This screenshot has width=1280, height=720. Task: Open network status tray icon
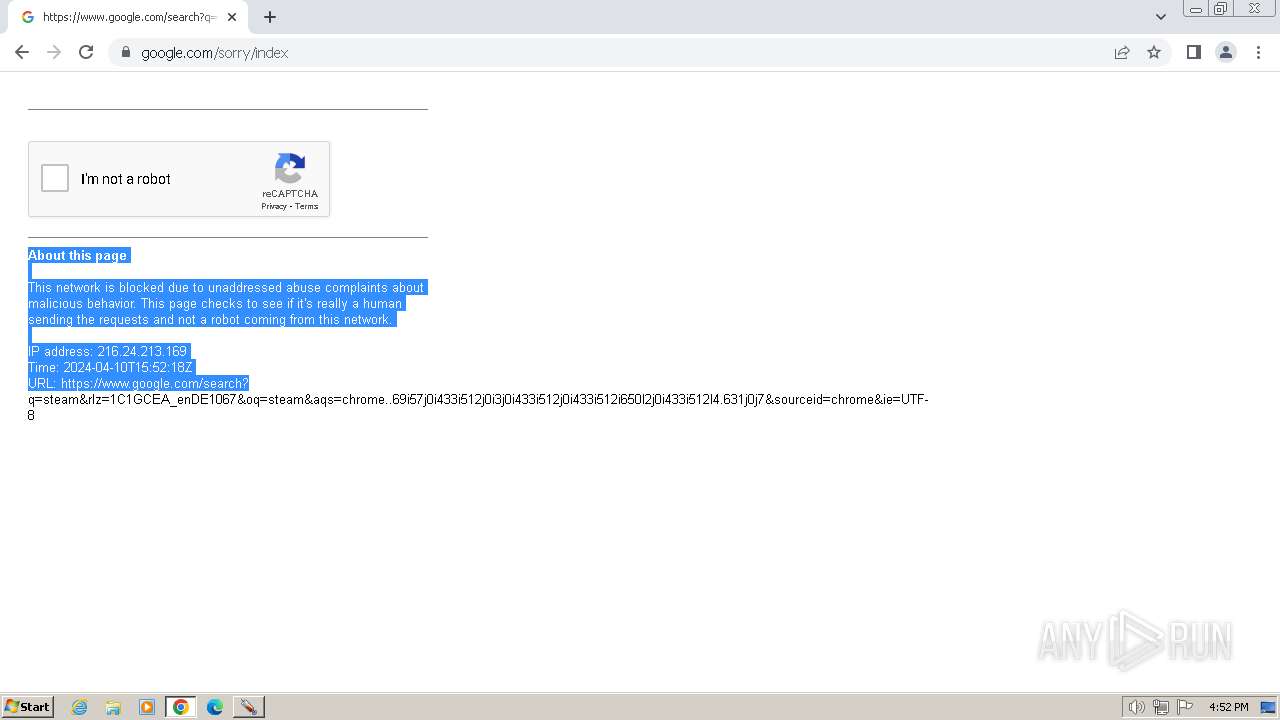coord(1161,707)
